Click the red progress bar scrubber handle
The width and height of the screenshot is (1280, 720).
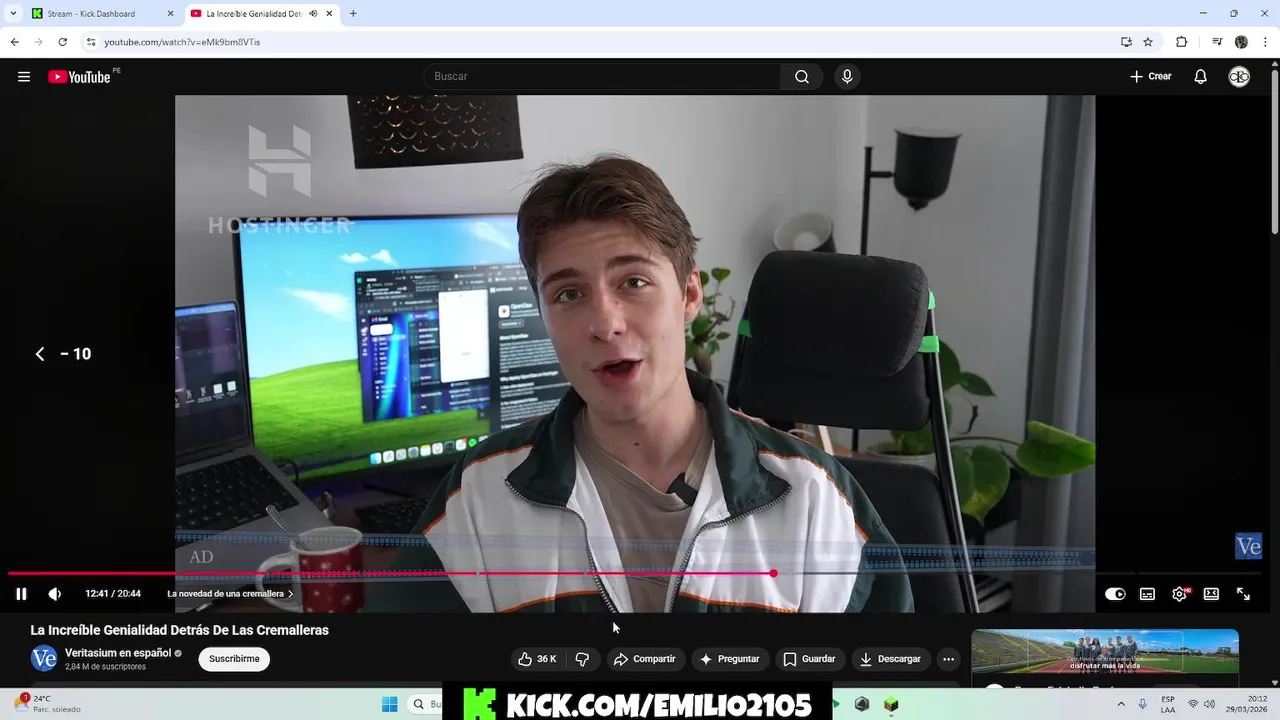[773, 573]
